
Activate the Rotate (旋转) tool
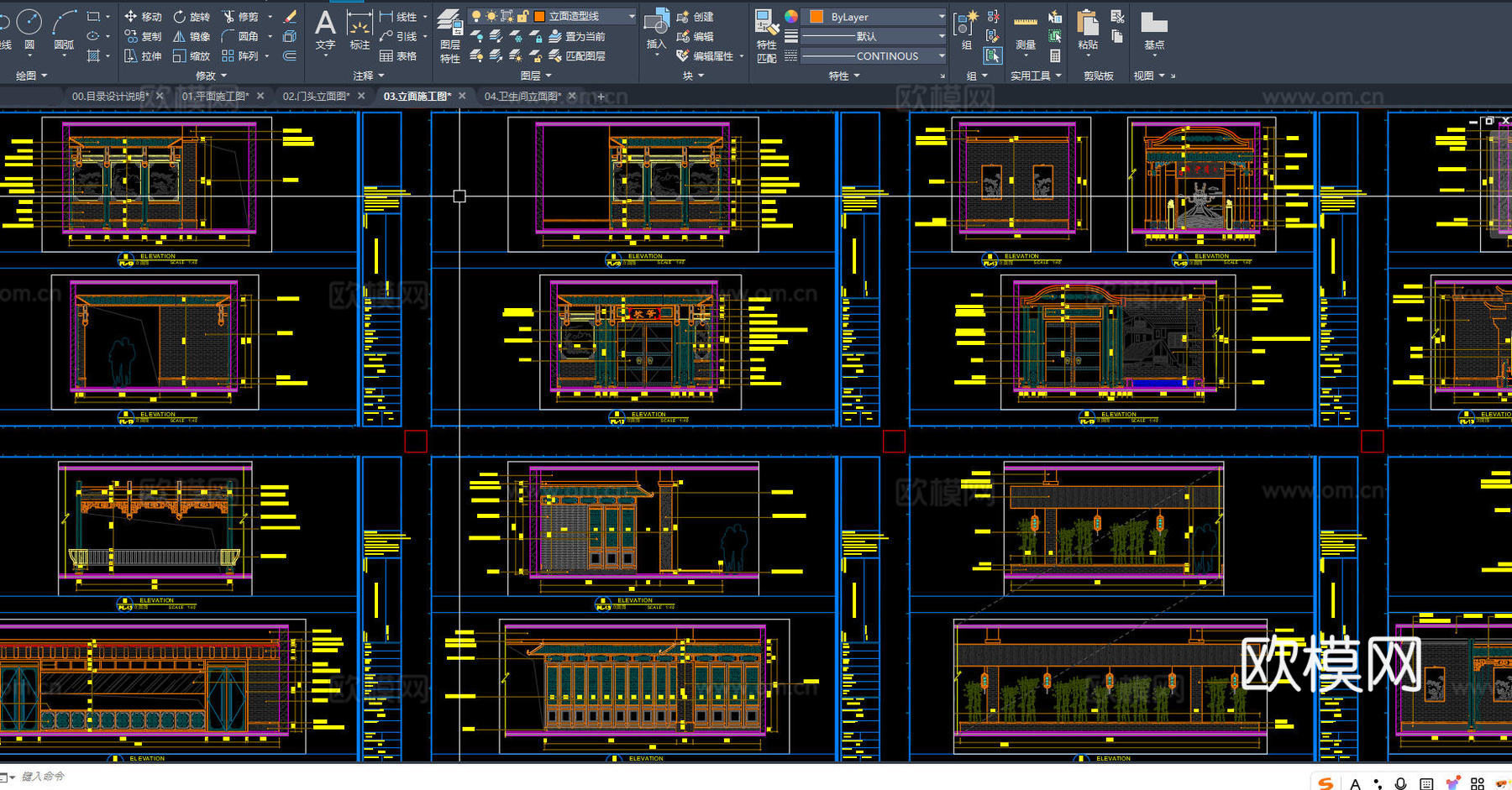(192, 17)
